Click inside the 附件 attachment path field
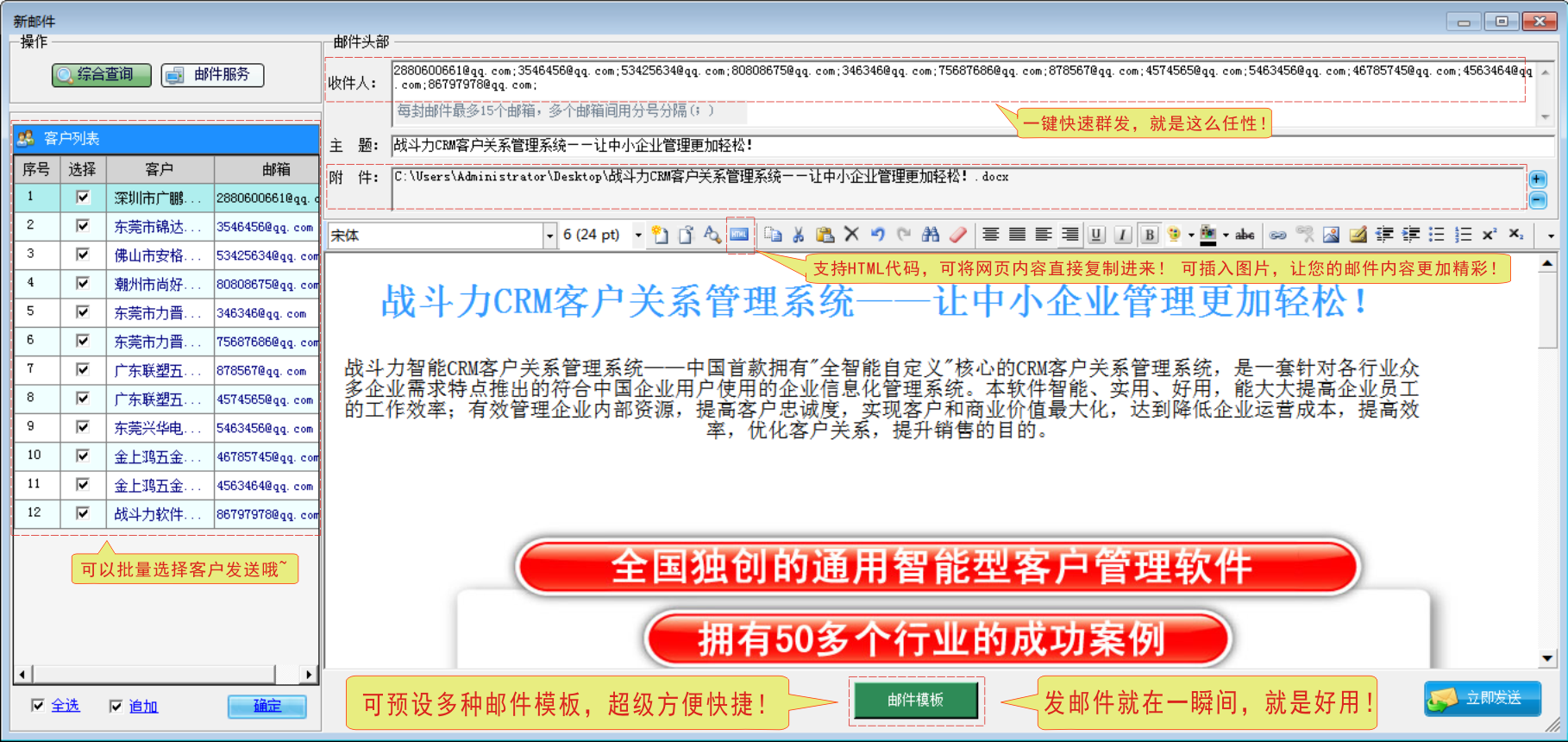This screenshot has height=742, width=1568. [x=959, y=187]
